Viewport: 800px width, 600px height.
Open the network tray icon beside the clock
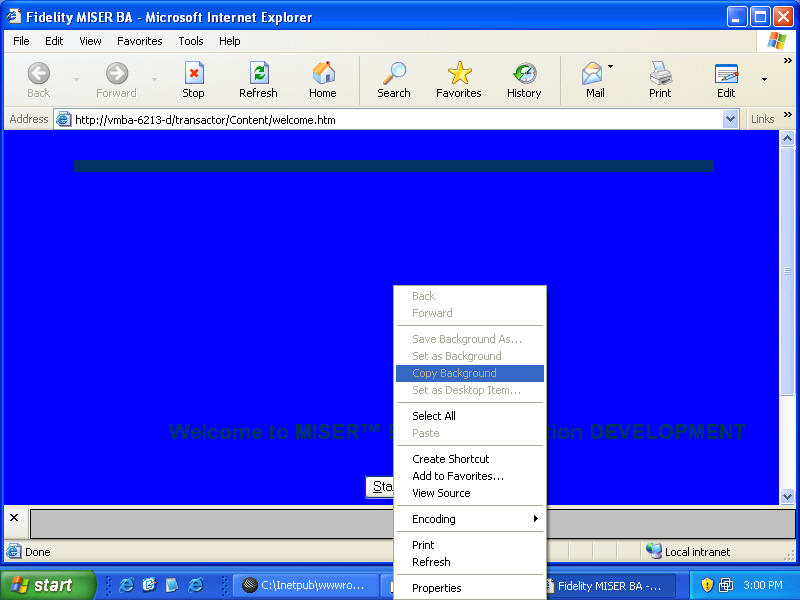click(726, 585)
